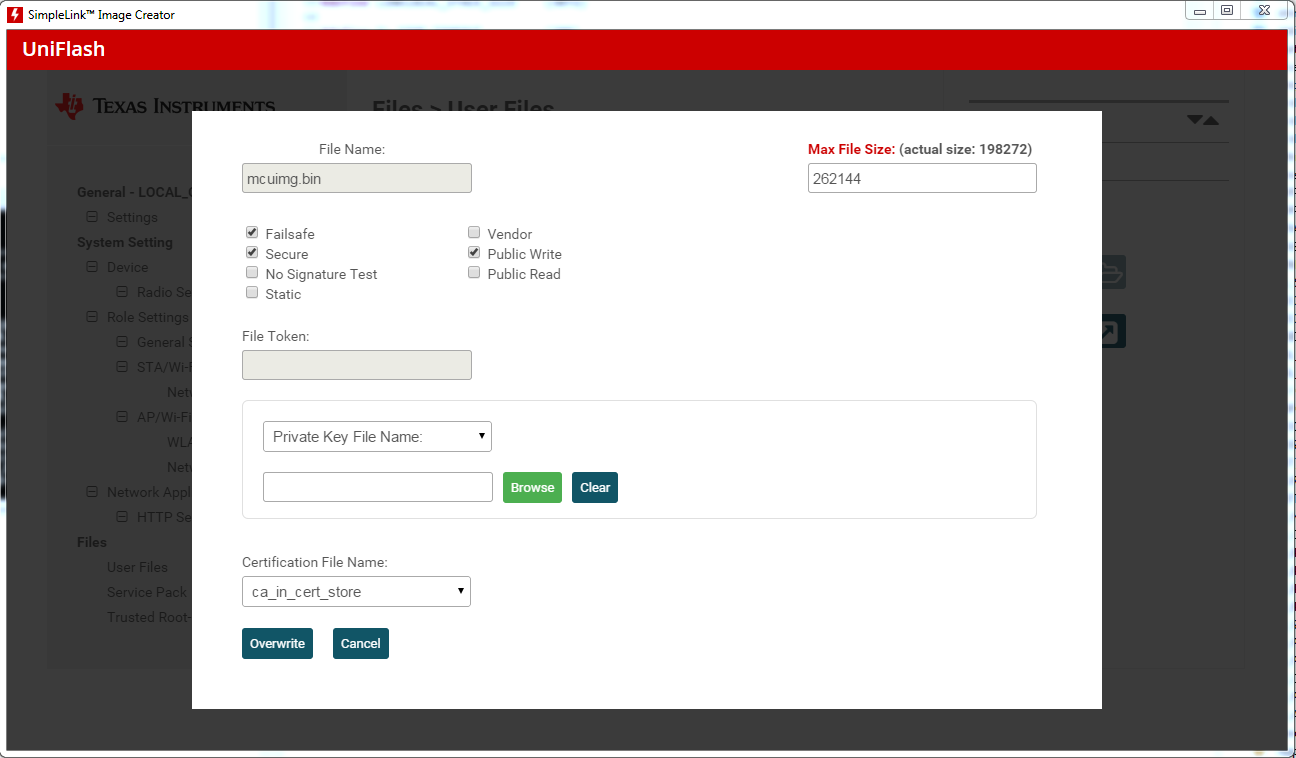Click the File Token input field
Screen dimensions: 1296x758
click(x=357, y=365)
